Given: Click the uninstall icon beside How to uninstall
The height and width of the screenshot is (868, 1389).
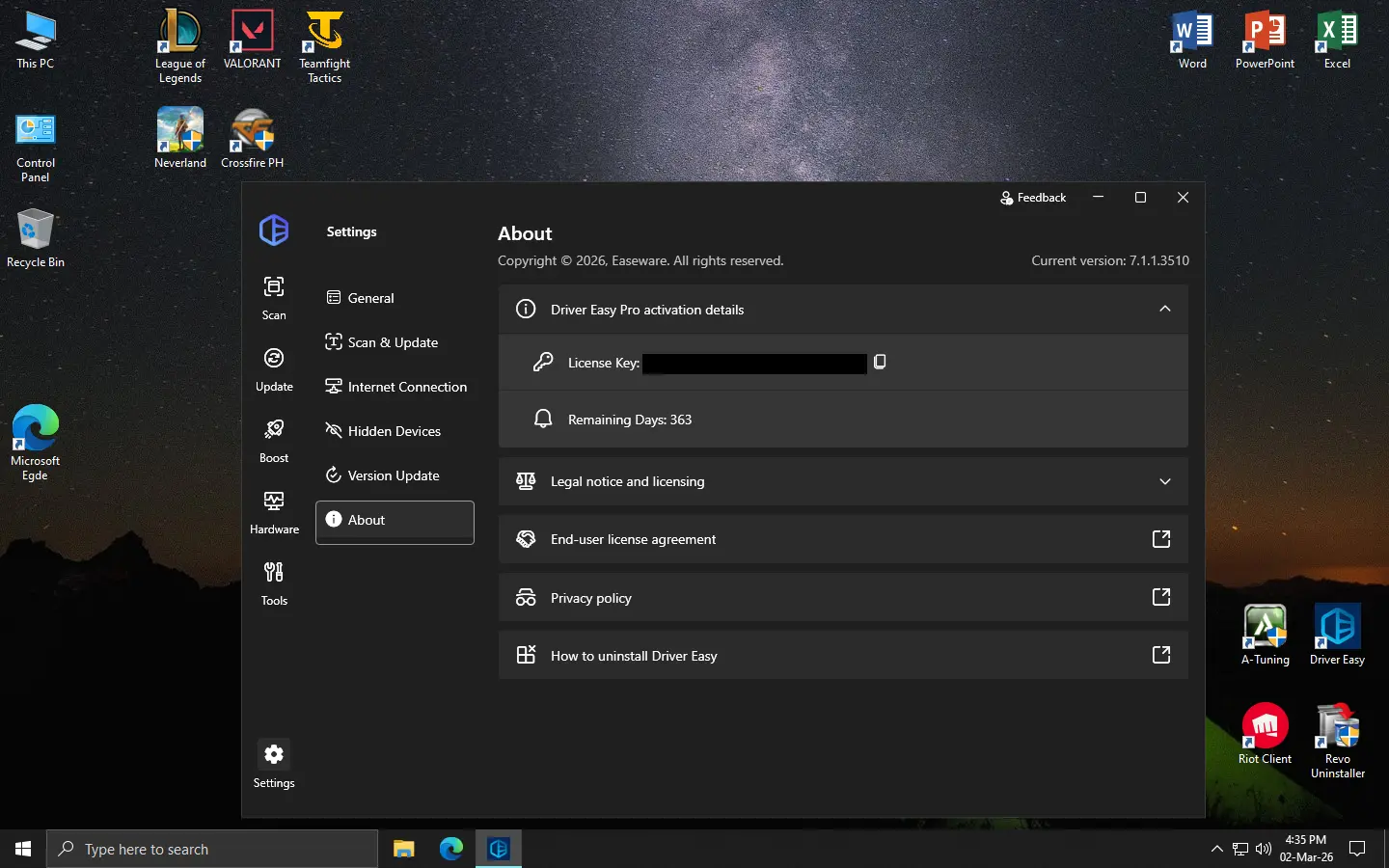Looking at the screenshot, I should (526, 655).
